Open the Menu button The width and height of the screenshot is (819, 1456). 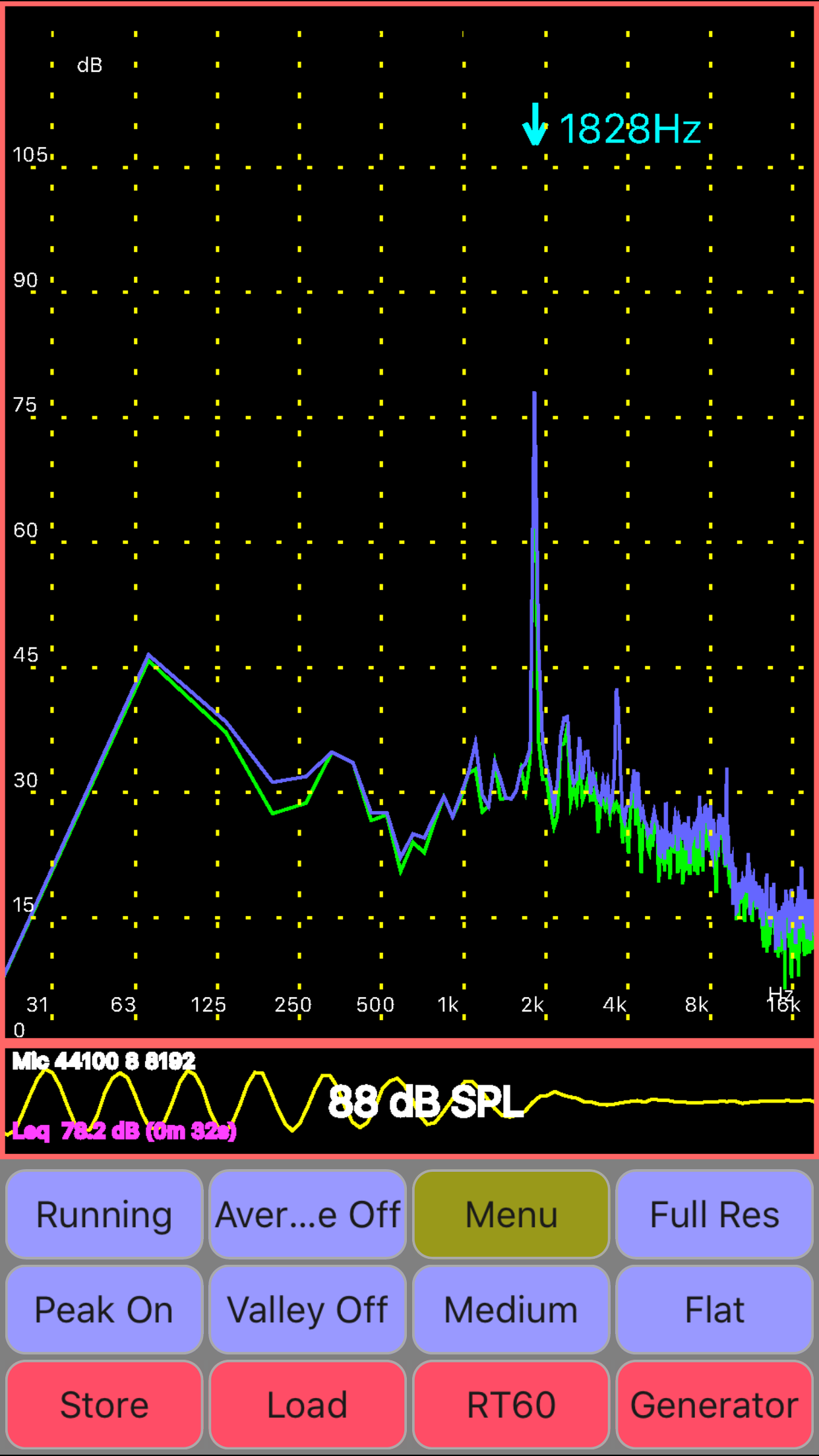tap(511, 1215)
